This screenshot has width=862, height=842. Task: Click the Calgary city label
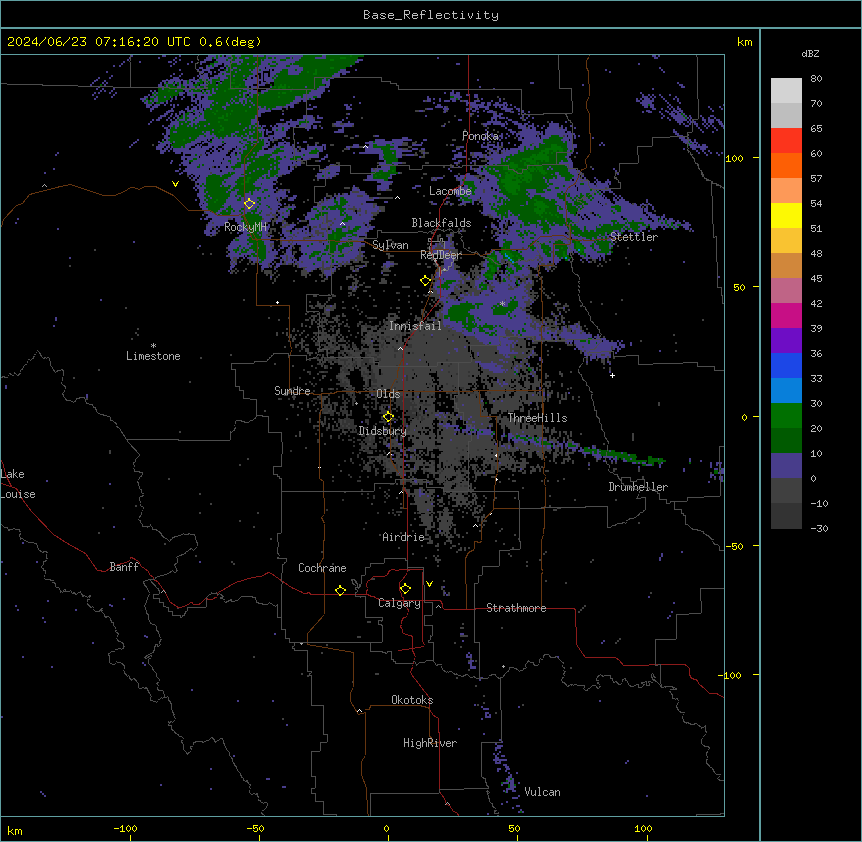(399, 603)
